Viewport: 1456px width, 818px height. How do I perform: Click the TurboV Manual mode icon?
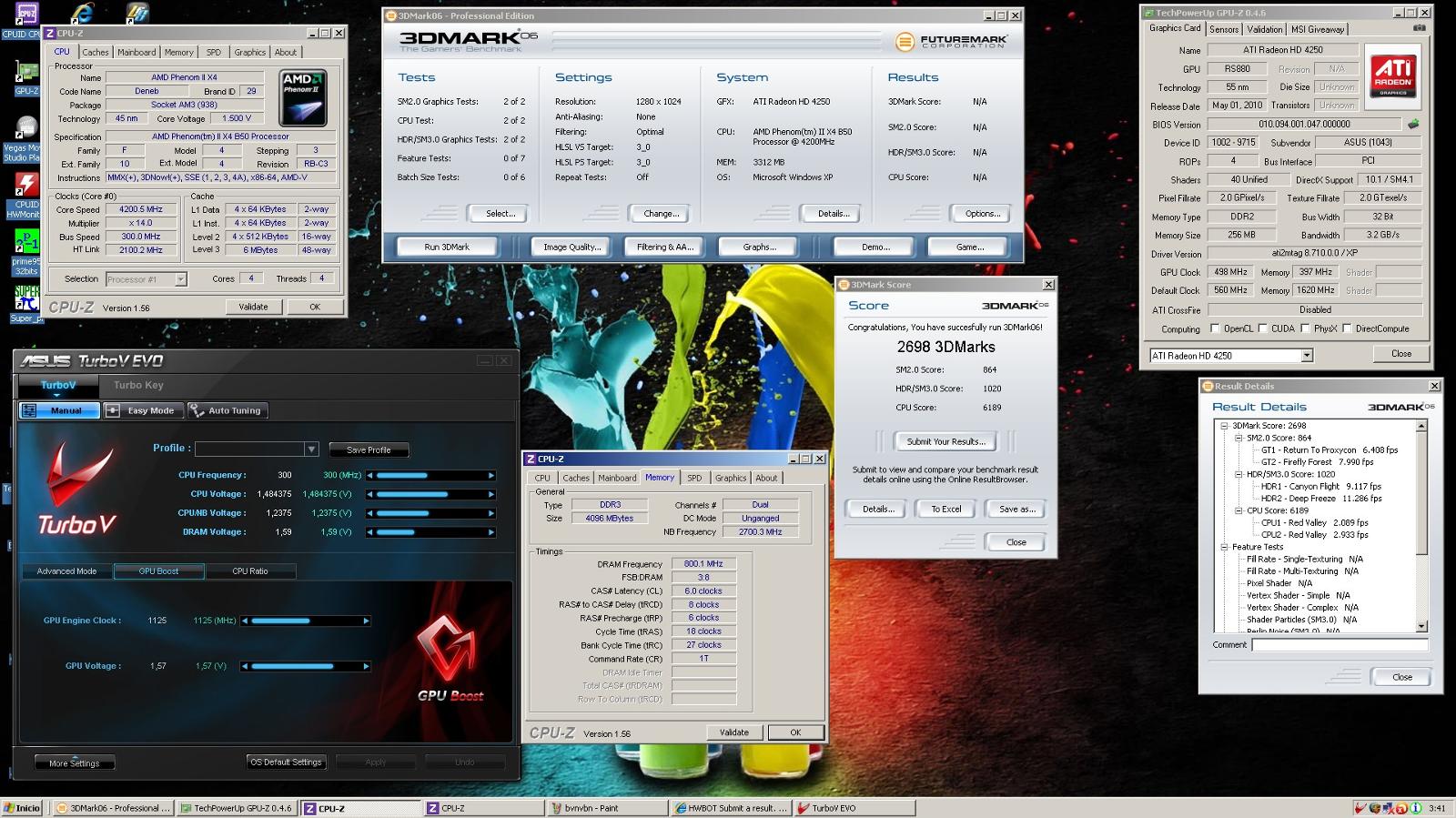pyautogui.click(x=29, y=410)
